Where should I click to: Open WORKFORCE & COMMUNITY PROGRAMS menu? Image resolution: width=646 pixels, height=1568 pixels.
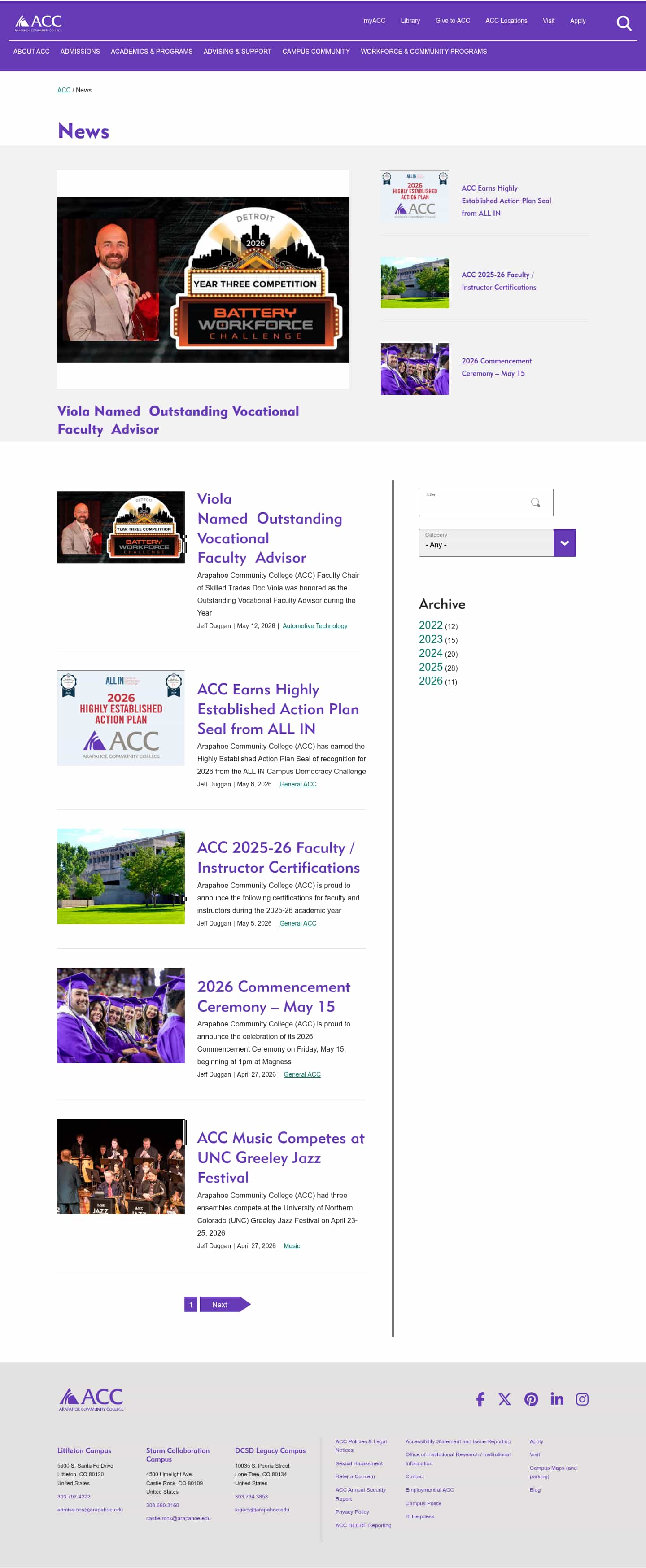[424, 52]
